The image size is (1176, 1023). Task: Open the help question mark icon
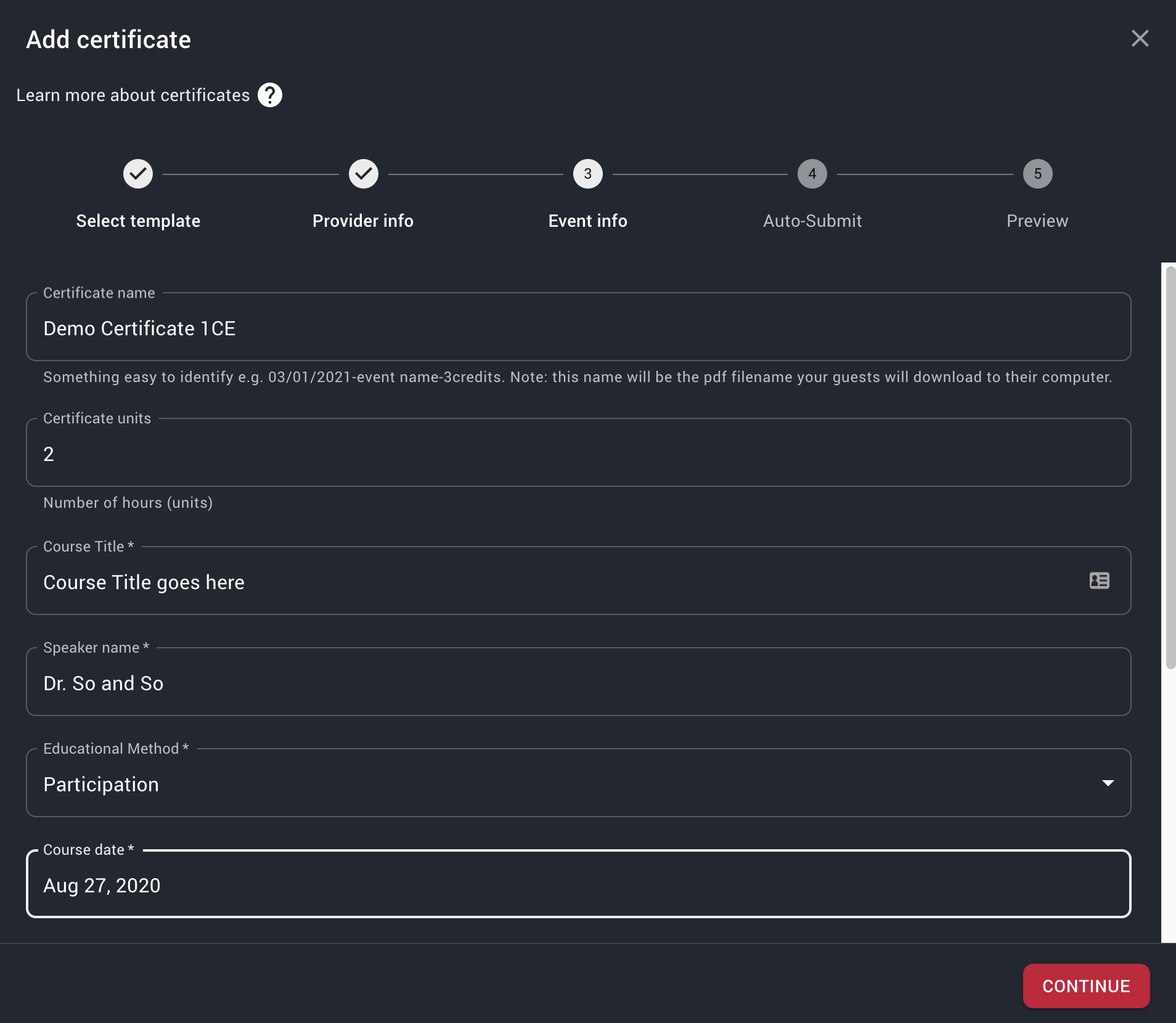tap(270, 95)
